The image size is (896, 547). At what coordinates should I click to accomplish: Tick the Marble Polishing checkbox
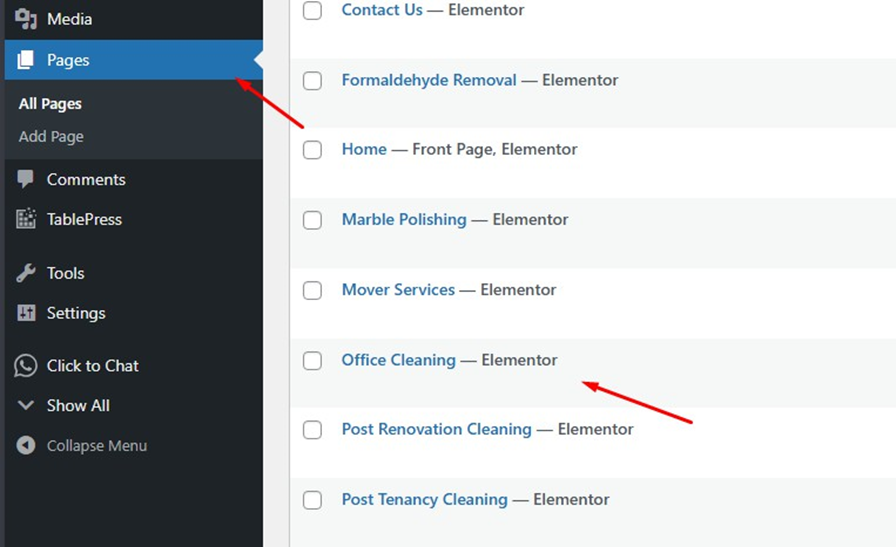tap(313, 220)
